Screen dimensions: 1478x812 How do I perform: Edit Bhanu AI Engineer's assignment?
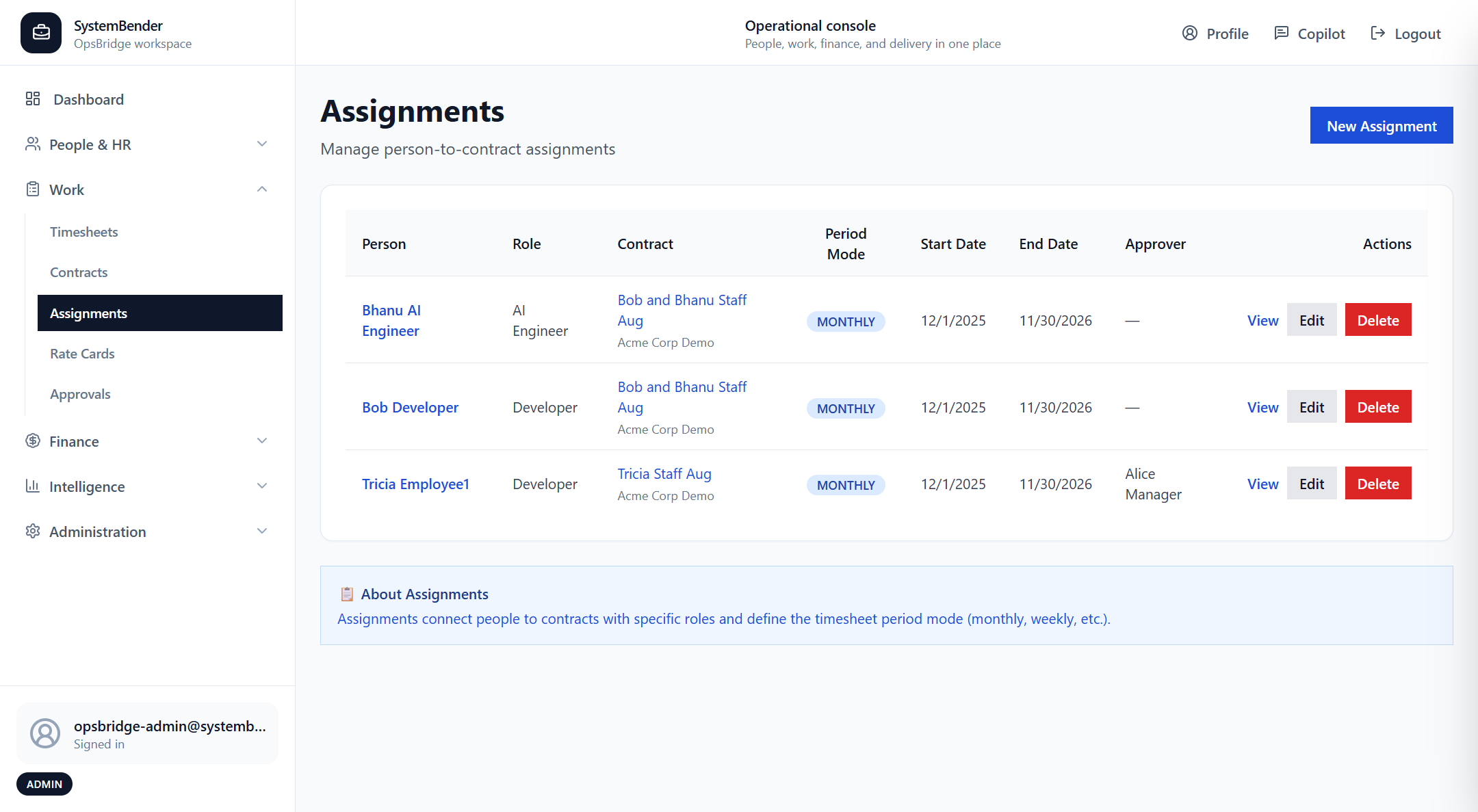pos(1312,319)
